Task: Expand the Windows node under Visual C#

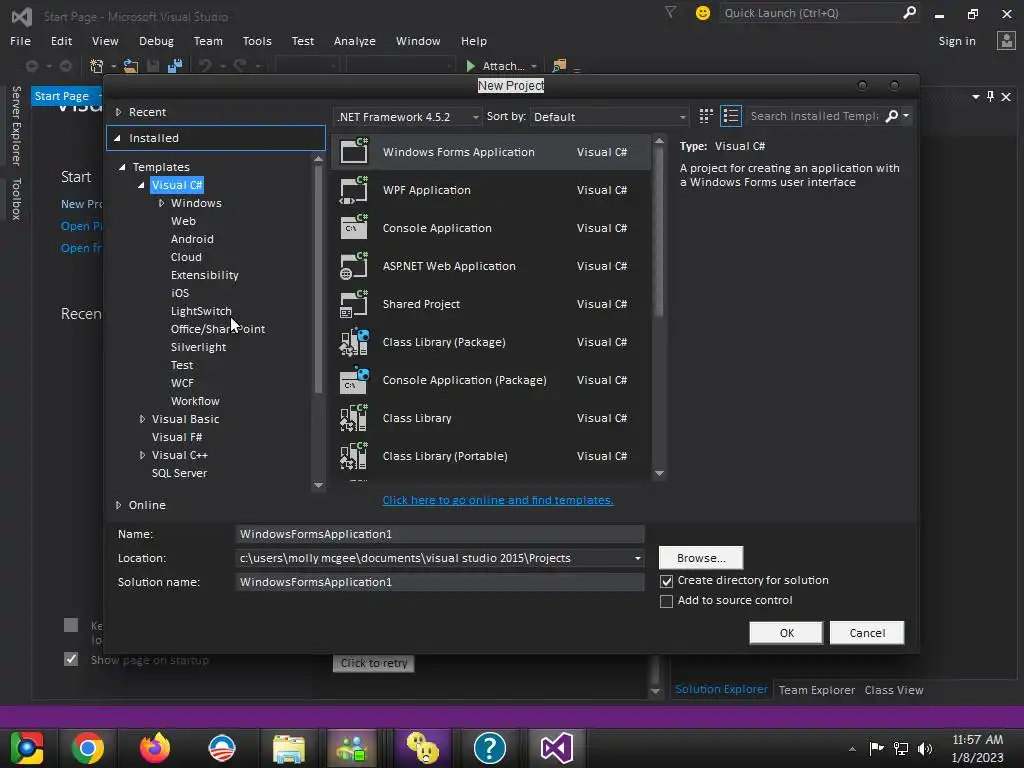Action: pos(161,203)
